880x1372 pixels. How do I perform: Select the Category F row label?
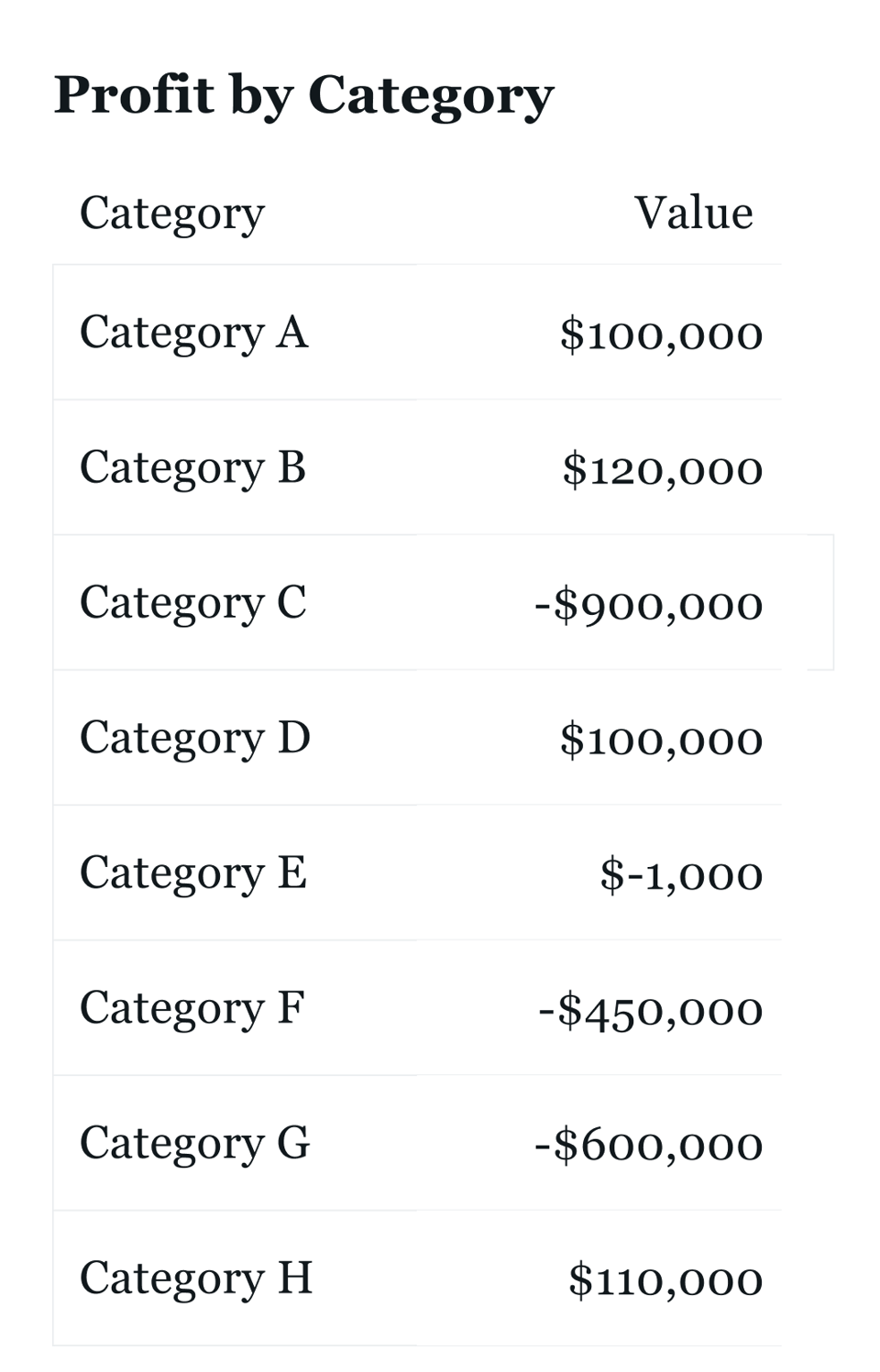pos(192,1008)
